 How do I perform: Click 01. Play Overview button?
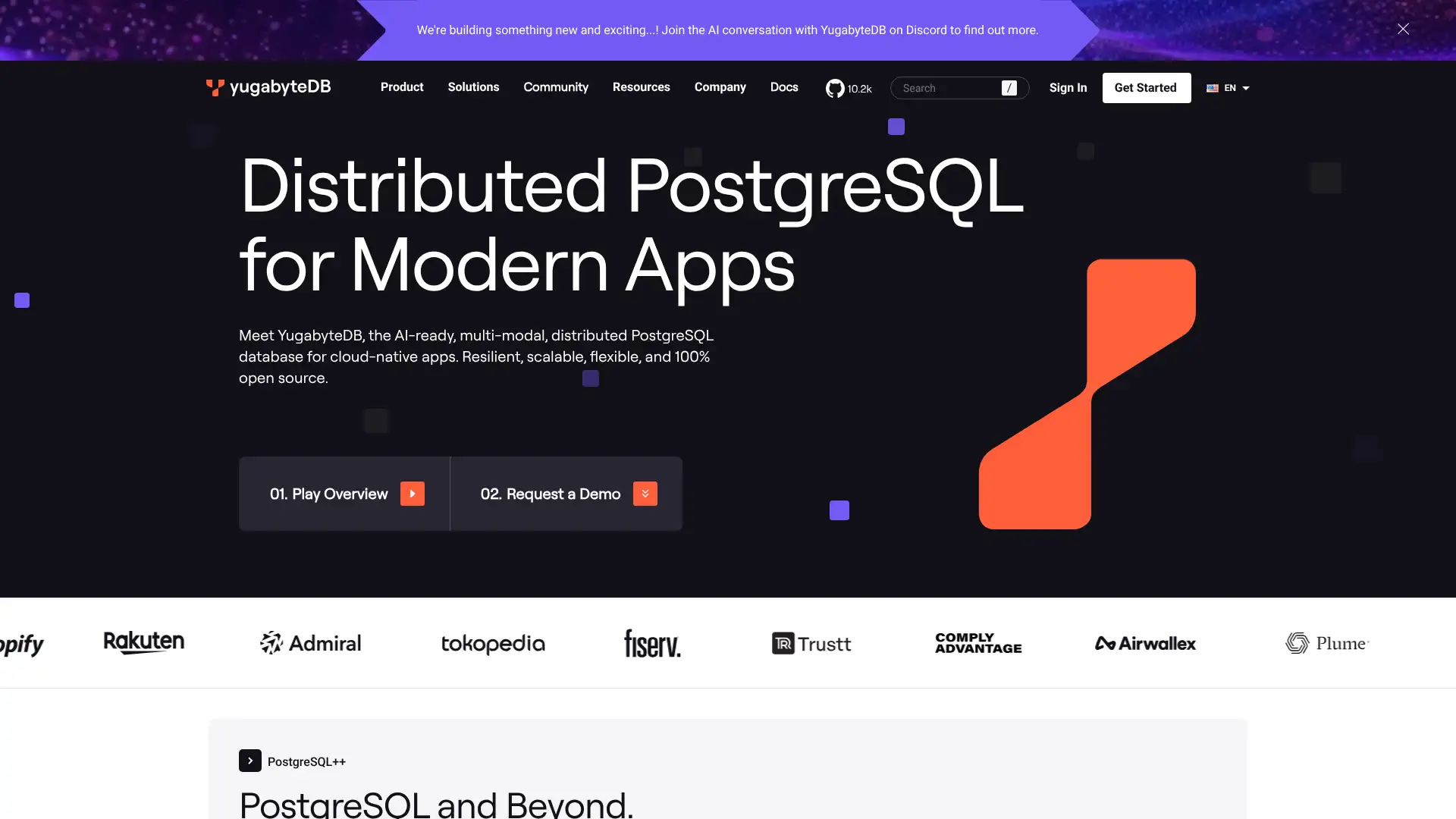pyautogui.click(x=344, y=494)
